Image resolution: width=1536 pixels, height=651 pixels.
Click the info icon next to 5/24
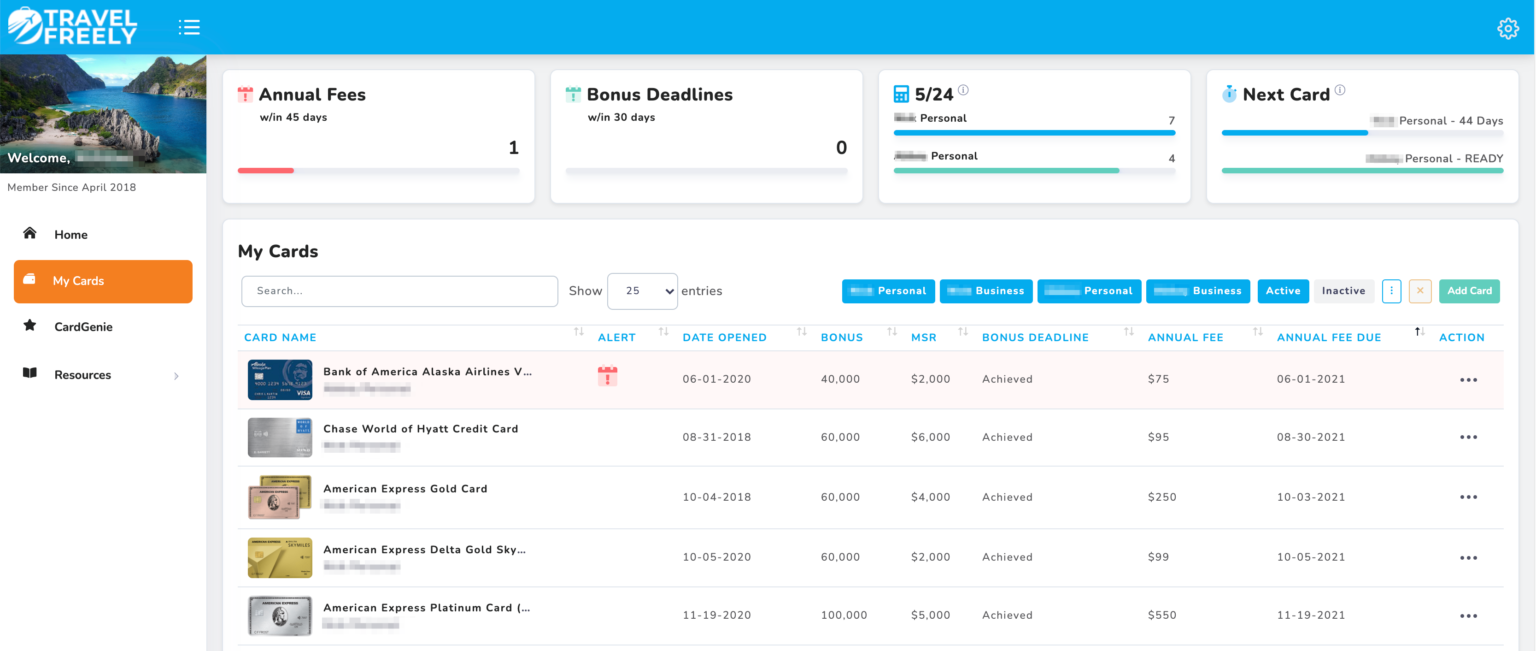point(962,89)
